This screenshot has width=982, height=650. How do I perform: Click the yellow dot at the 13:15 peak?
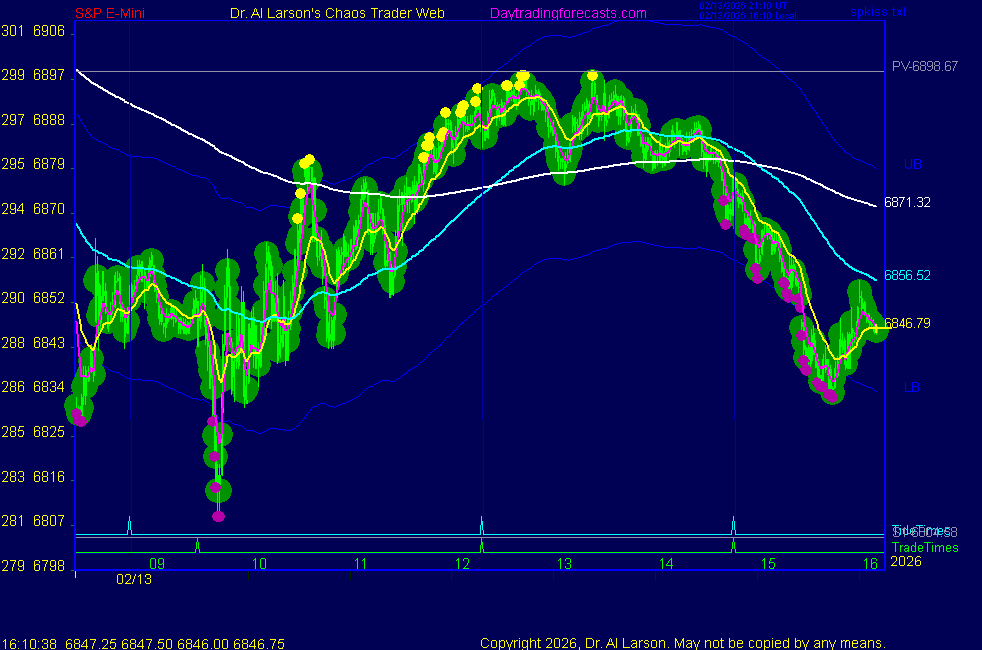point(593,75)
